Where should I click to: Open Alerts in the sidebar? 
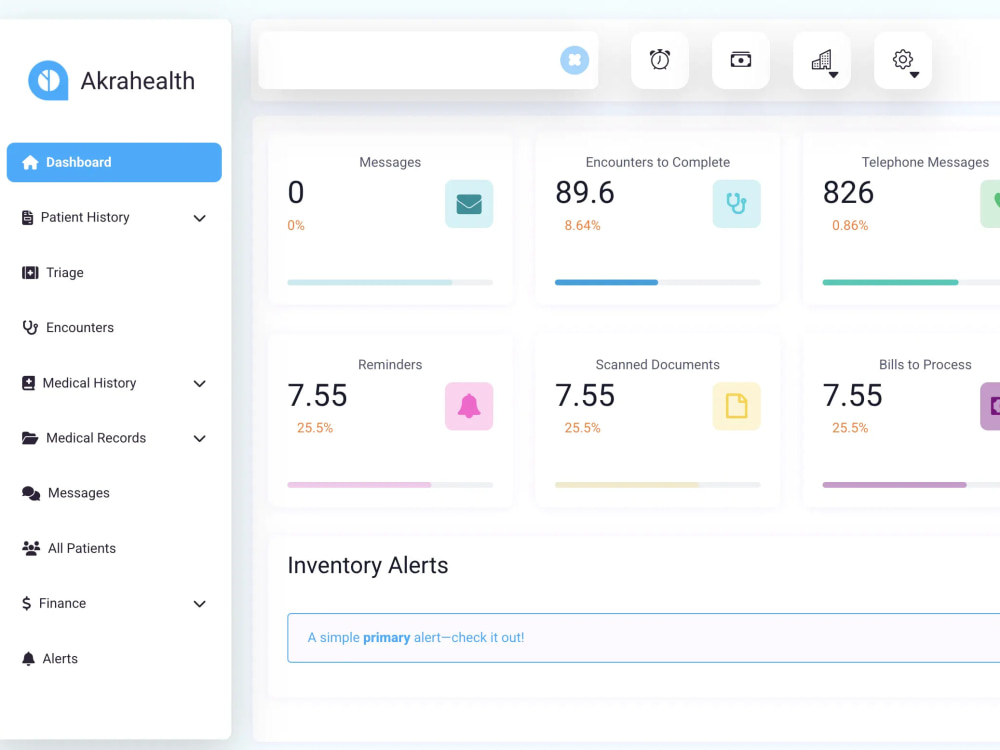click(x=114, y=658)
